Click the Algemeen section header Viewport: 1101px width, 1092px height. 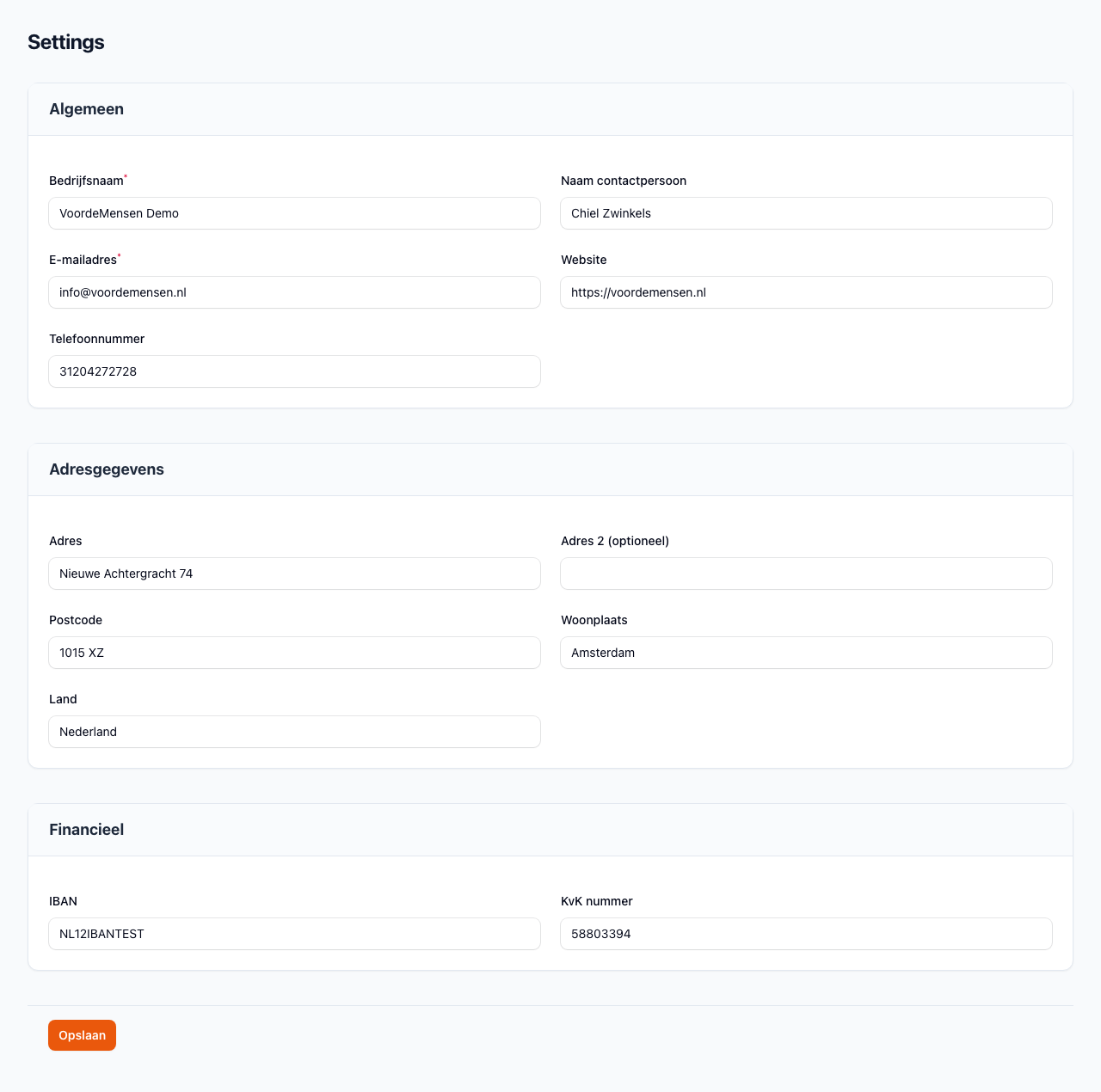[87, 109]
